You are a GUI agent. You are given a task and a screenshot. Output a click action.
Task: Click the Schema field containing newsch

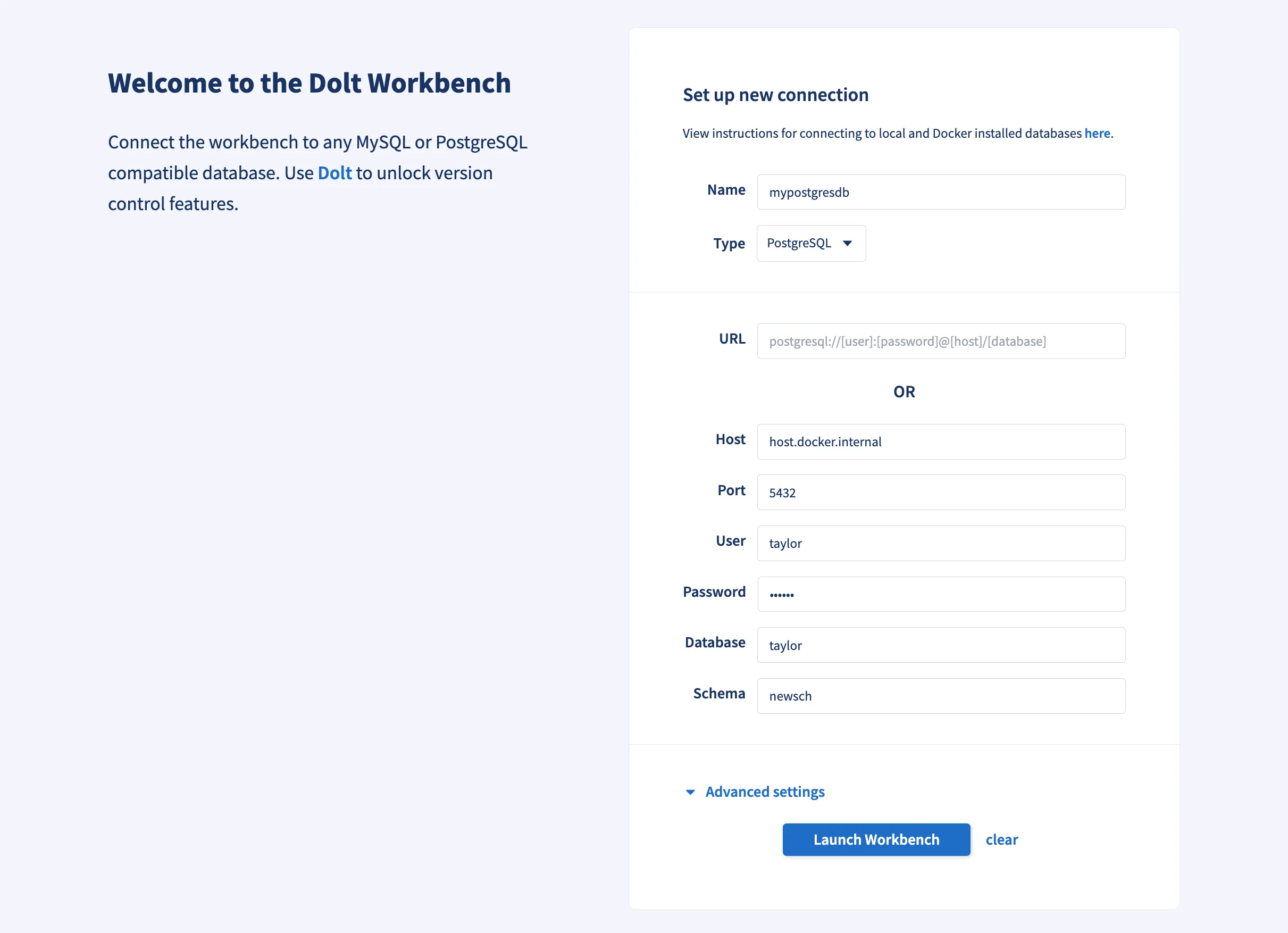(940, 696)
